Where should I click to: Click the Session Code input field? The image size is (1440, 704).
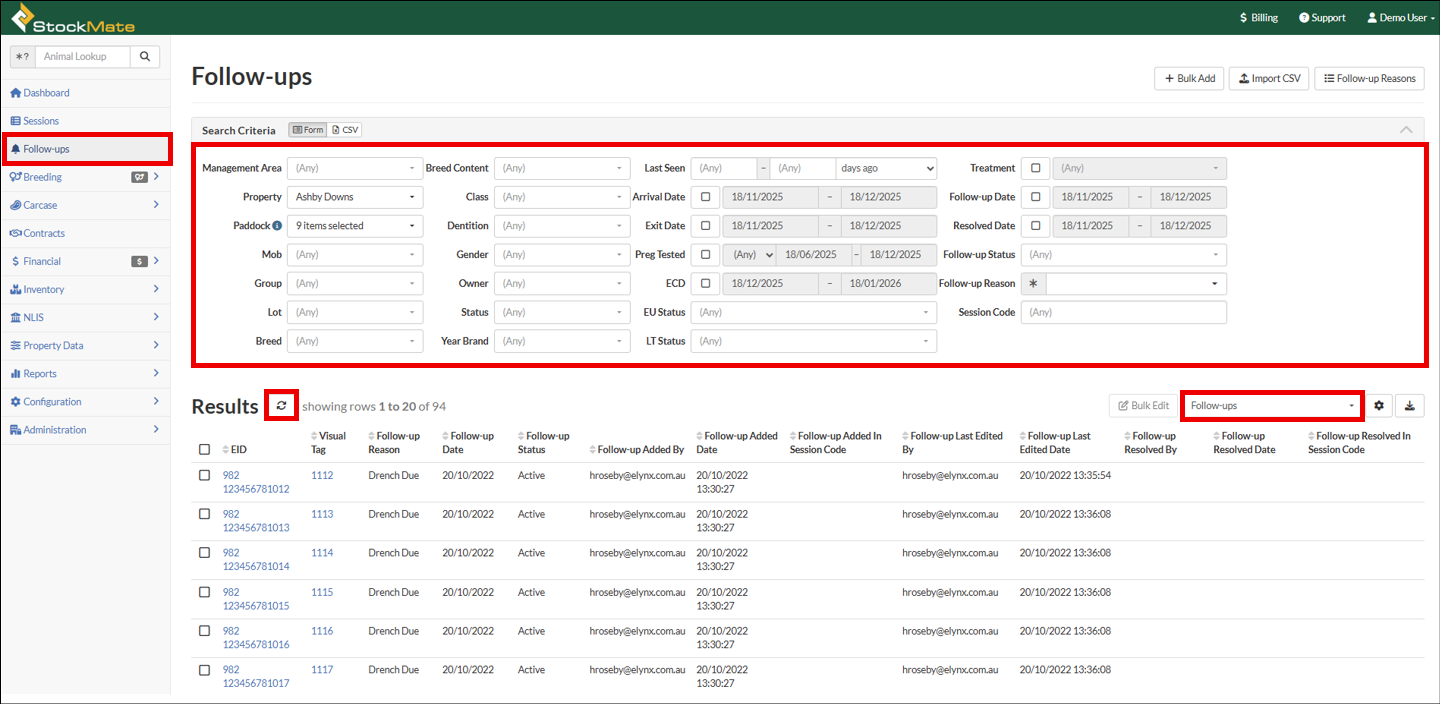pos(1123,313)
